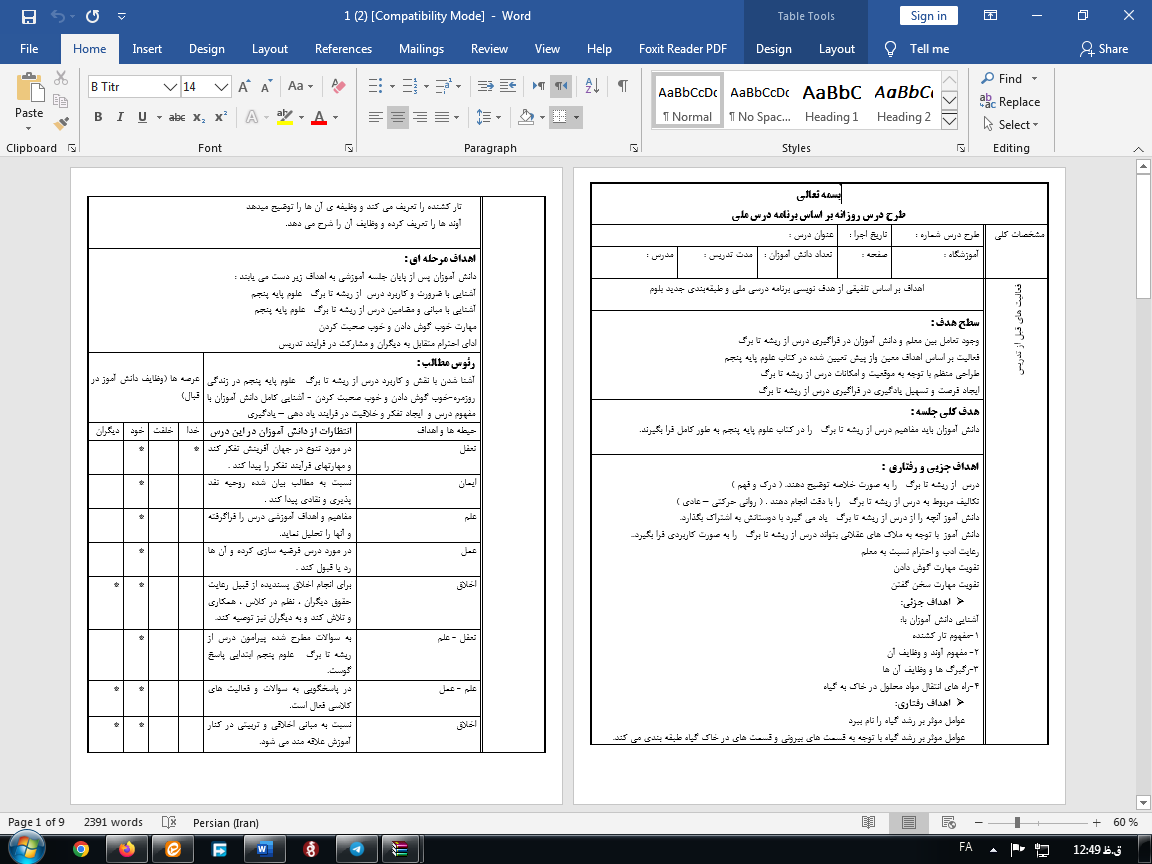Screen dimensions: 1152x864
Task: Open the Review tab
Action: [489, 48]
